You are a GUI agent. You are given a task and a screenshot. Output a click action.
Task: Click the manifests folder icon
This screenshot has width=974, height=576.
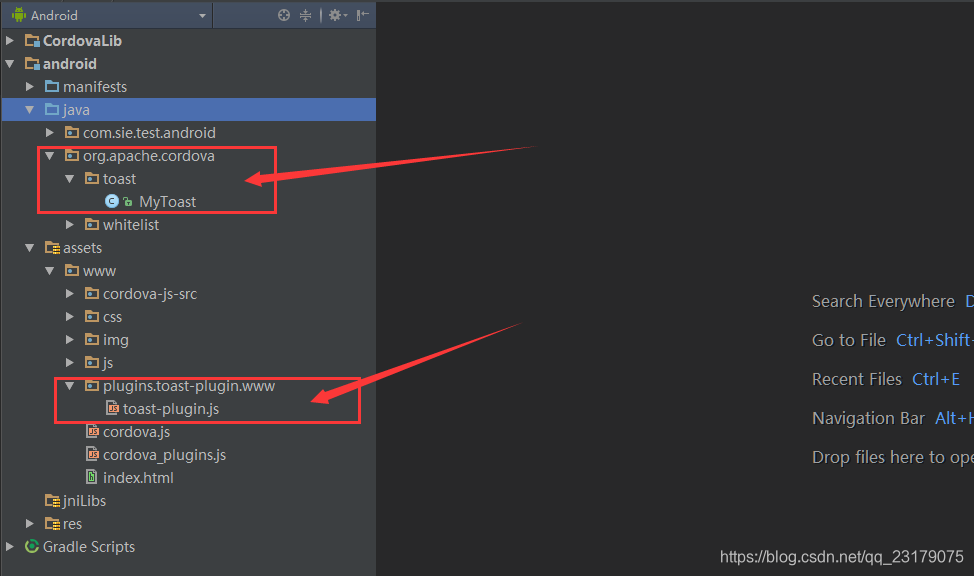click(52, 86)
